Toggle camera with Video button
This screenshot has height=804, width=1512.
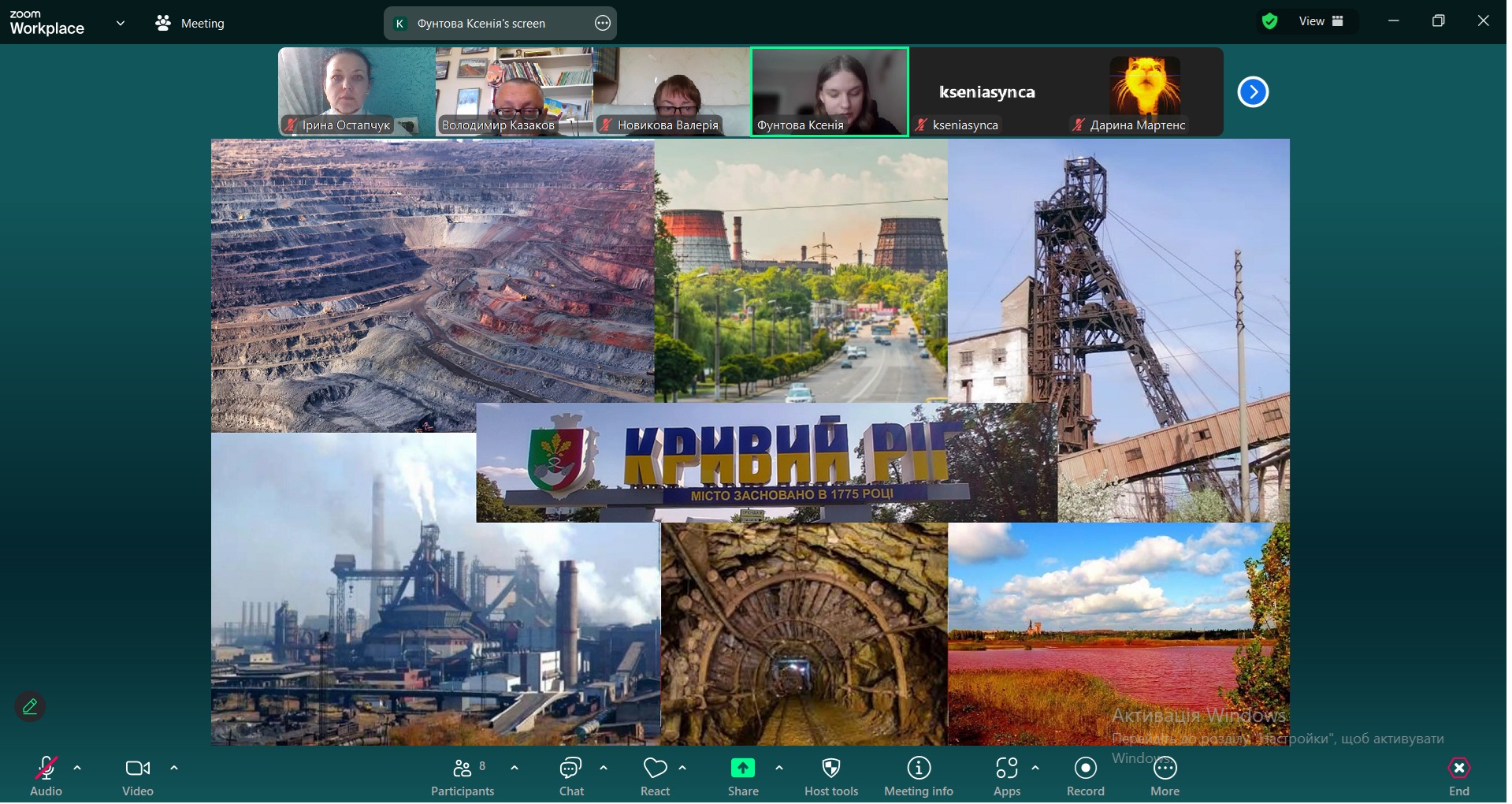[138, 776]
